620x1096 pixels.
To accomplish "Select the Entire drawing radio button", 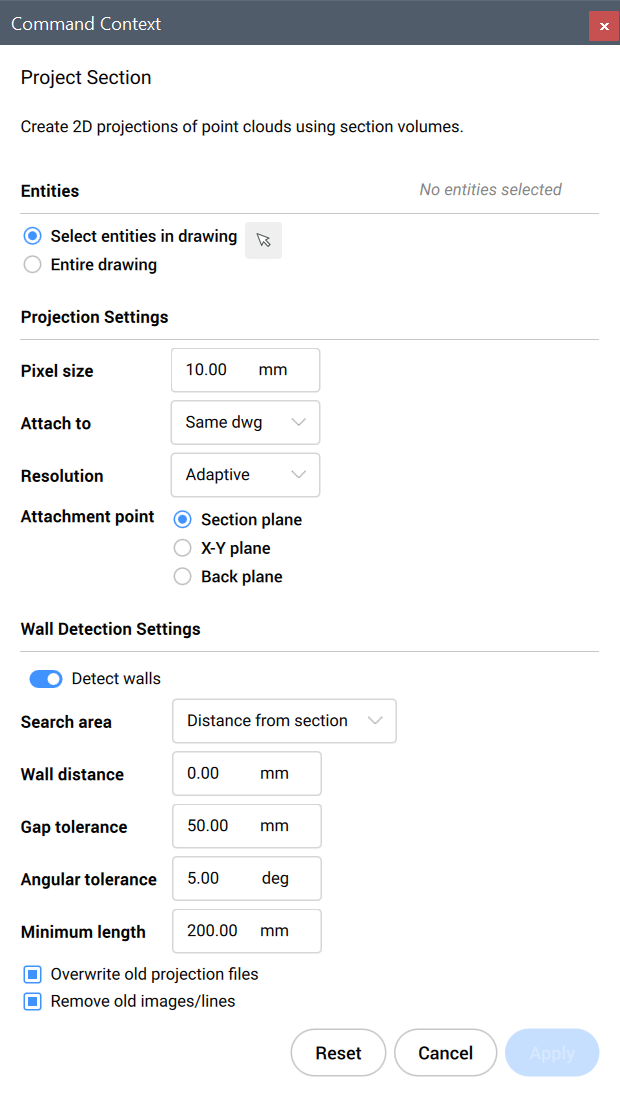I will 33,265.
